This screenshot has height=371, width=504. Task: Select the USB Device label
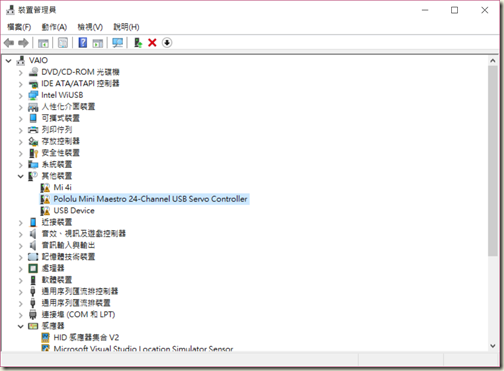pyautogui.click(x=74, y=211)
